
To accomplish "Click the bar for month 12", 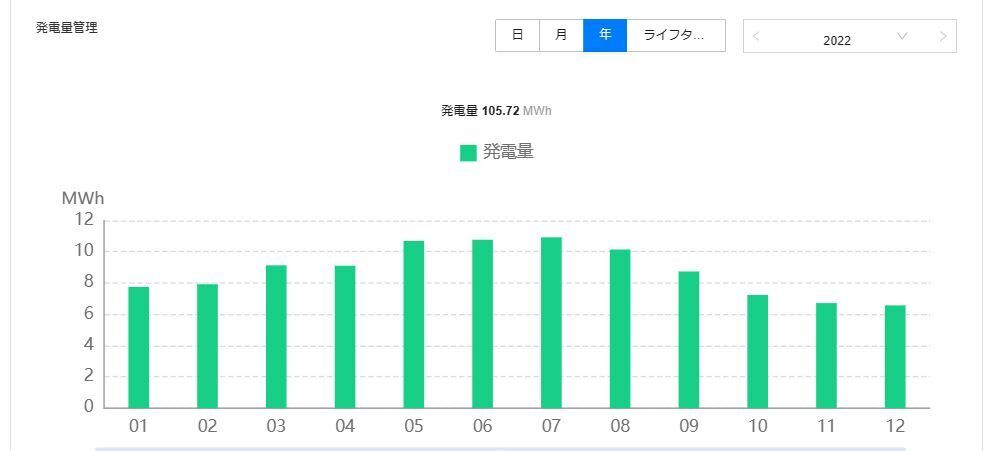I will click(895, 357).
